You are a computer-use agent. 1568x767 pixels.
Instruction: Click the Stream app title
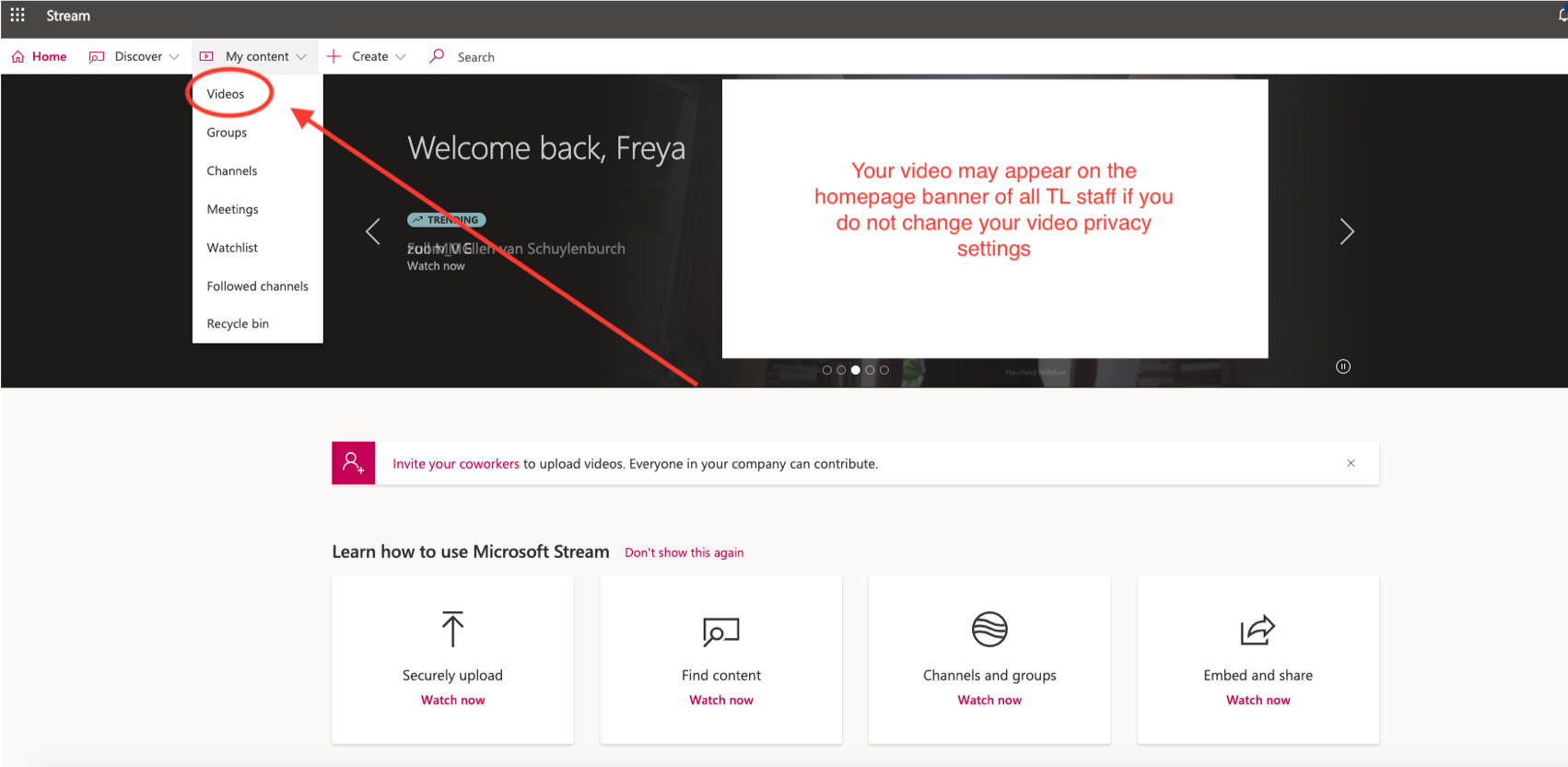[x=68, y=16]
